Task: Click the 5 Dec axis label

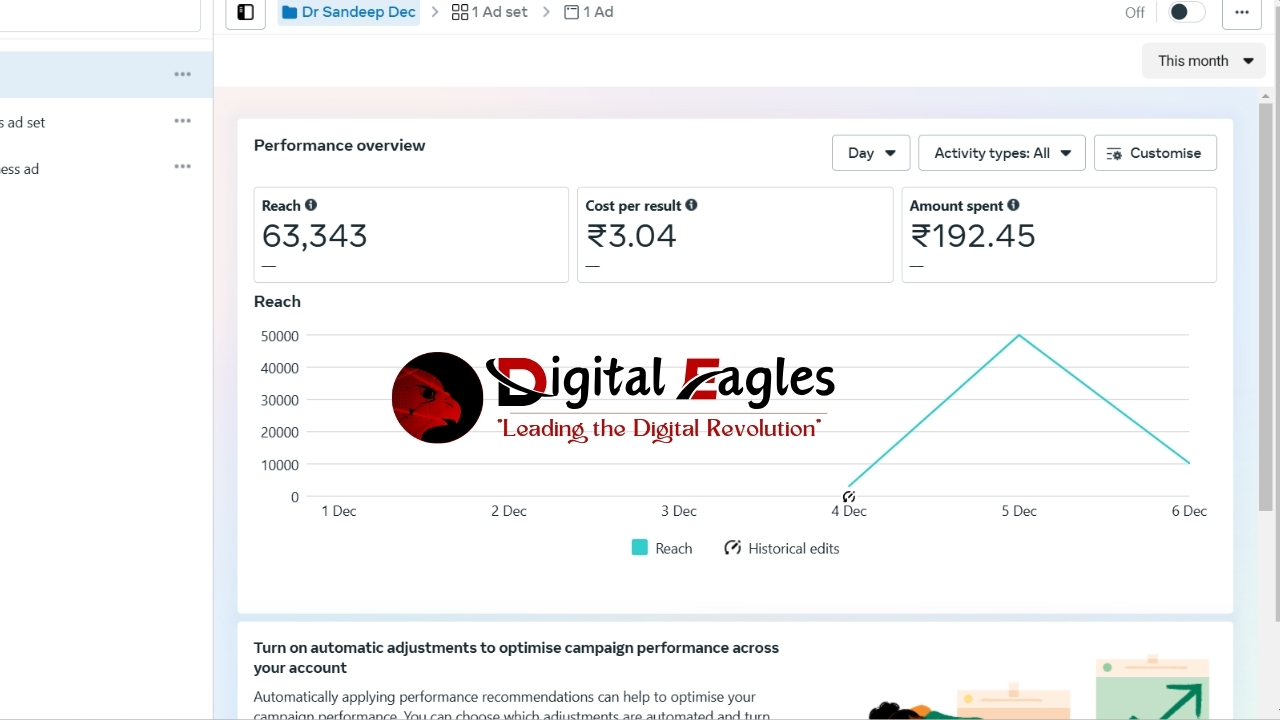Action: (1019, 511)
